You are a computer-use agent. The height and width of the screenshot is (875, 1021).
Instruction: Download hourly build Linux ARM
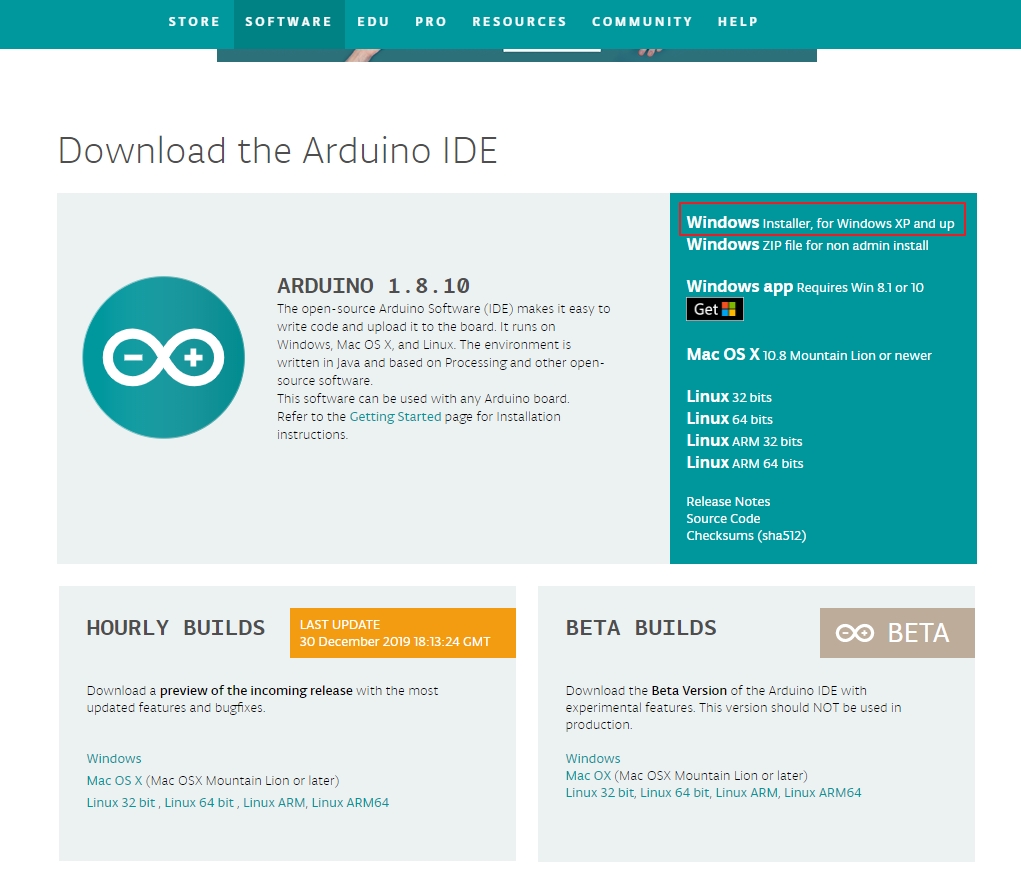click(x=273, y=802)
